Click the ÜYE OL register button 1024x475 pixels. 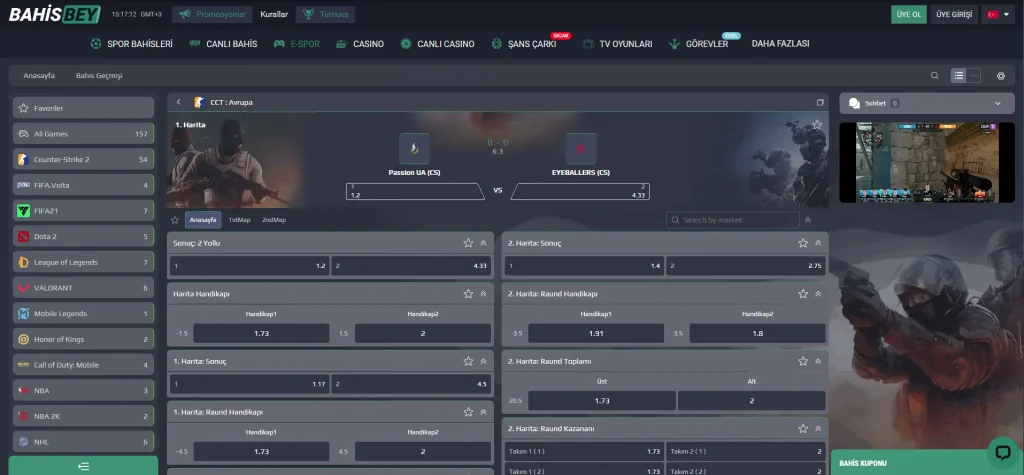tap(908, 14)
